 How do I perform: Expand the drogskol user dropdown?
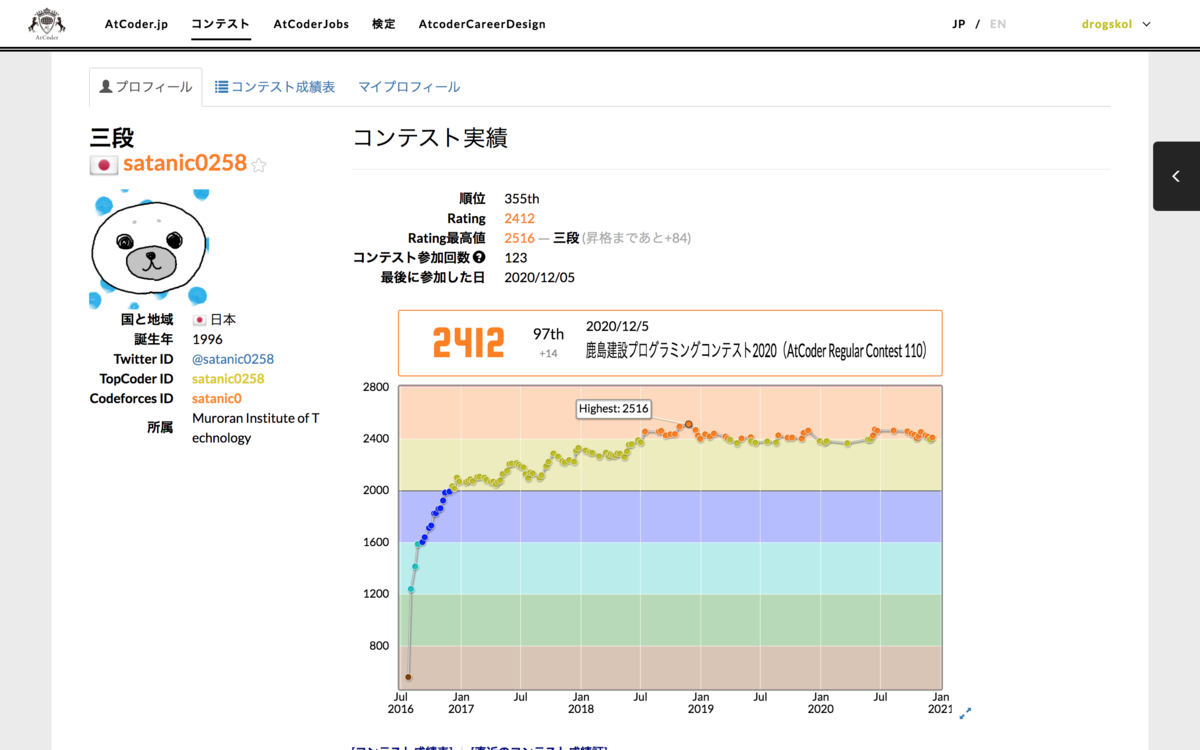(1116, 24)
